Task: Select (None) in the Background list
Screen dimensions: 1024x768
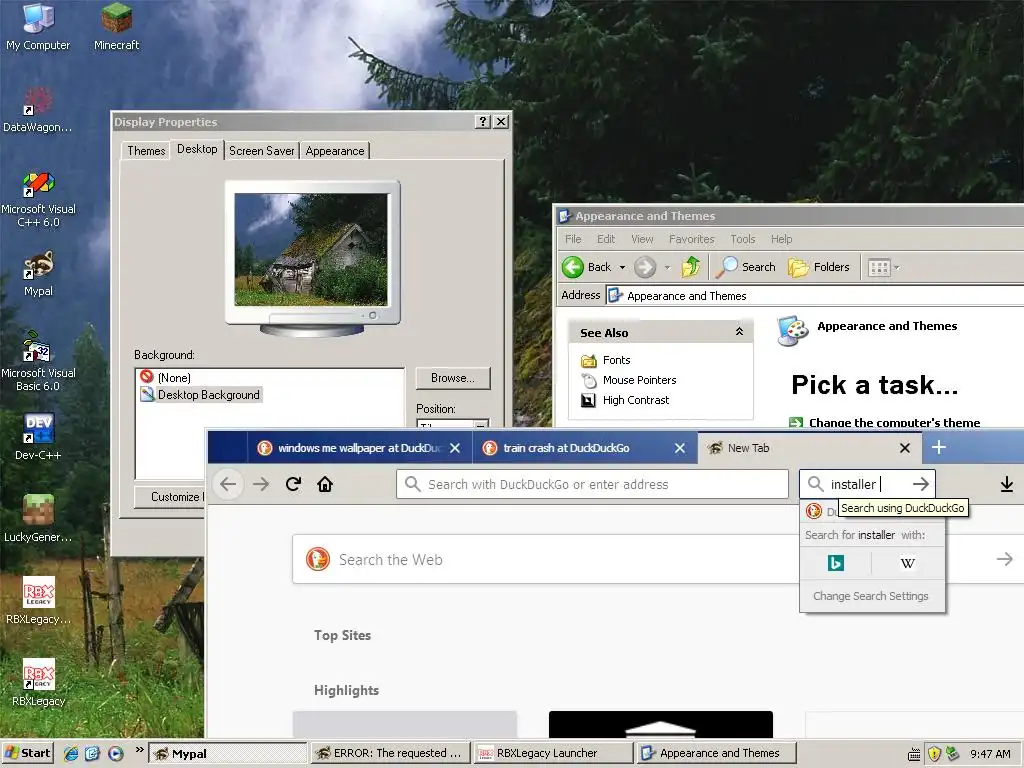Action: 174,377
